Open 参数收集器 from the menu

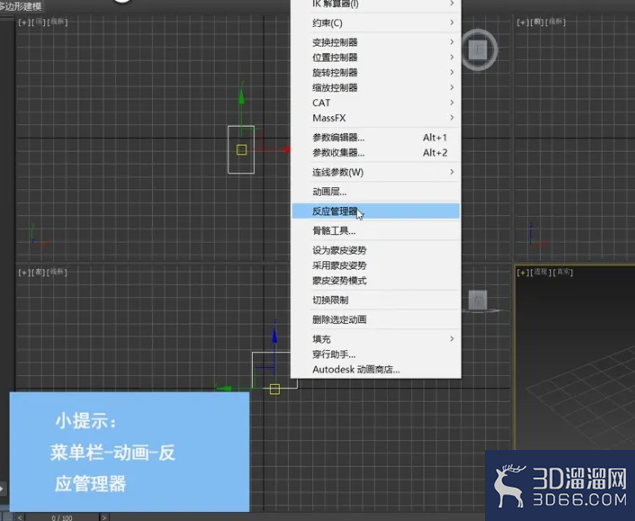click(375, 153)
